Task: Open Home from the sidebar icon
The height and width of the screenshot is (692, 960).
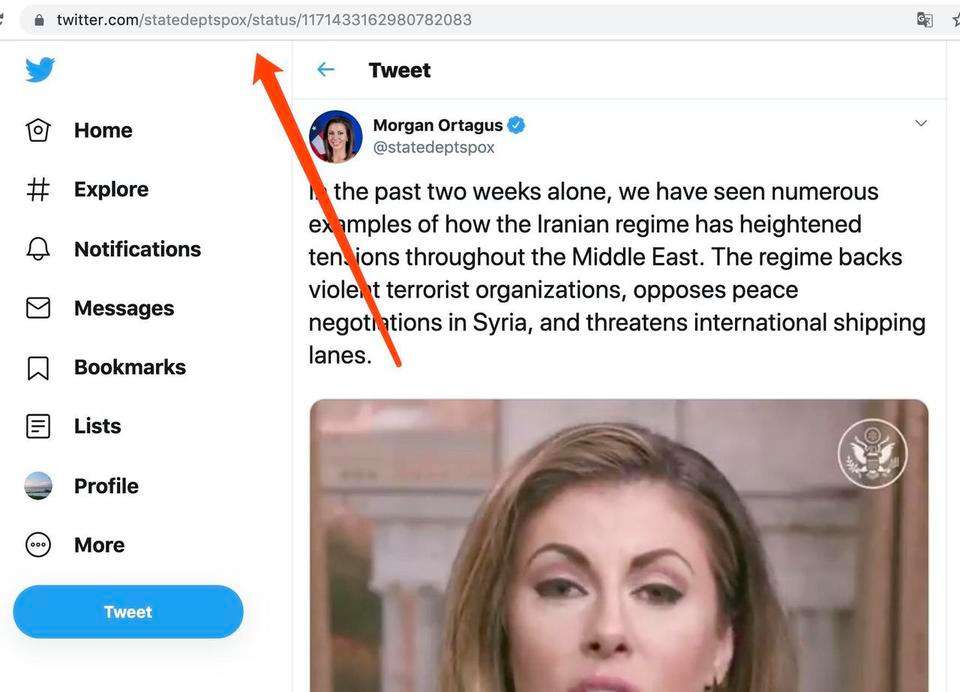Action: pos(38,130)
